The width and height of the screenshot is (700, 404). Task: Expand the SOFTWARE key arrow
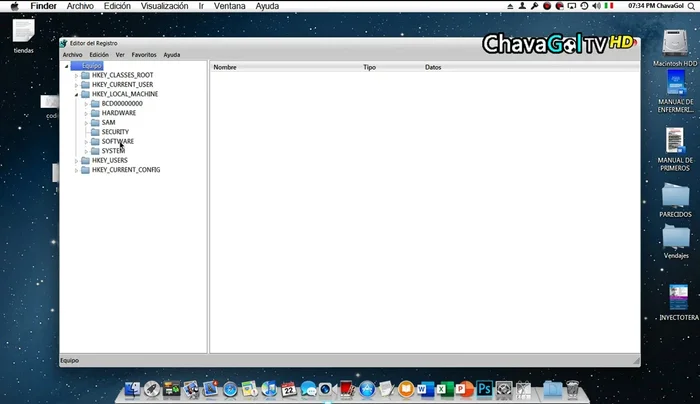86,142
